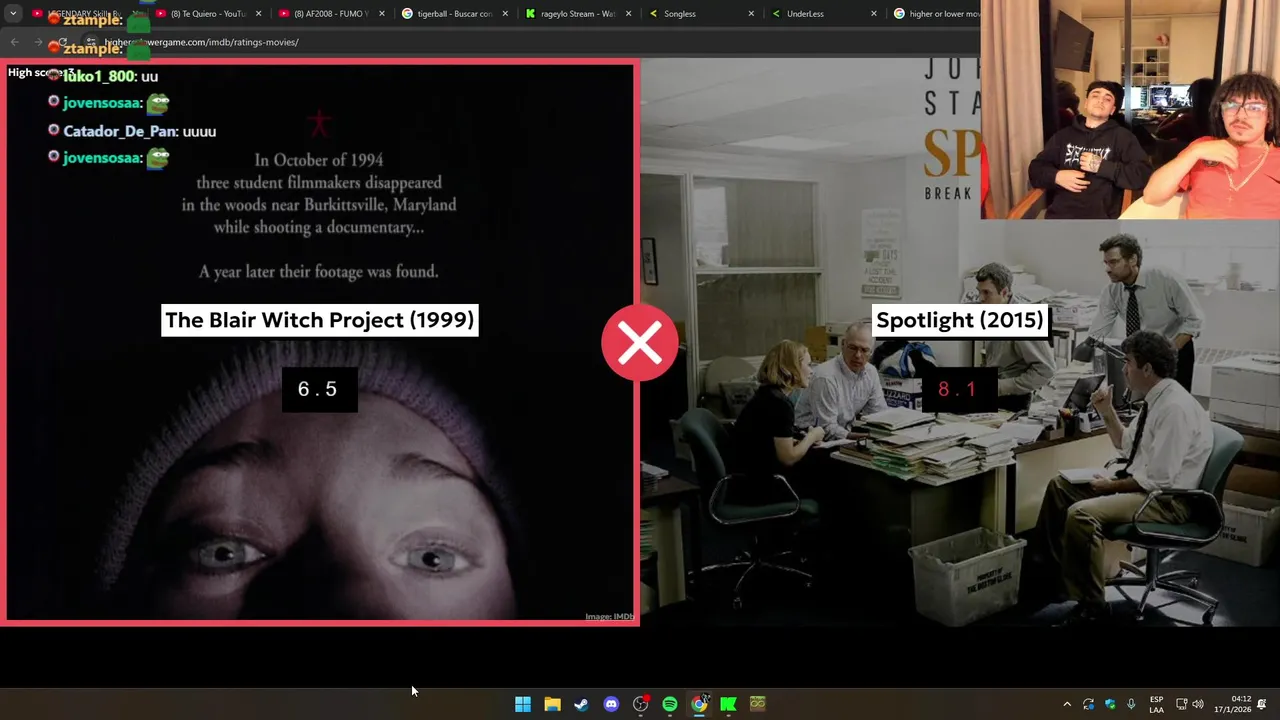Open the ESP LAA language switcher
1280x720 pixels.
(x=1157, y=704)
